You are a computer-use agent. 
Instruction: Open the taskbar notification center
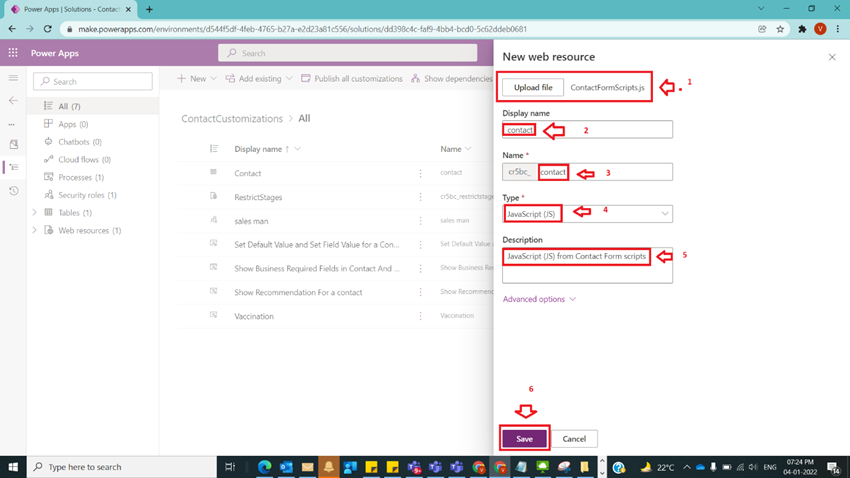(834, 467)
